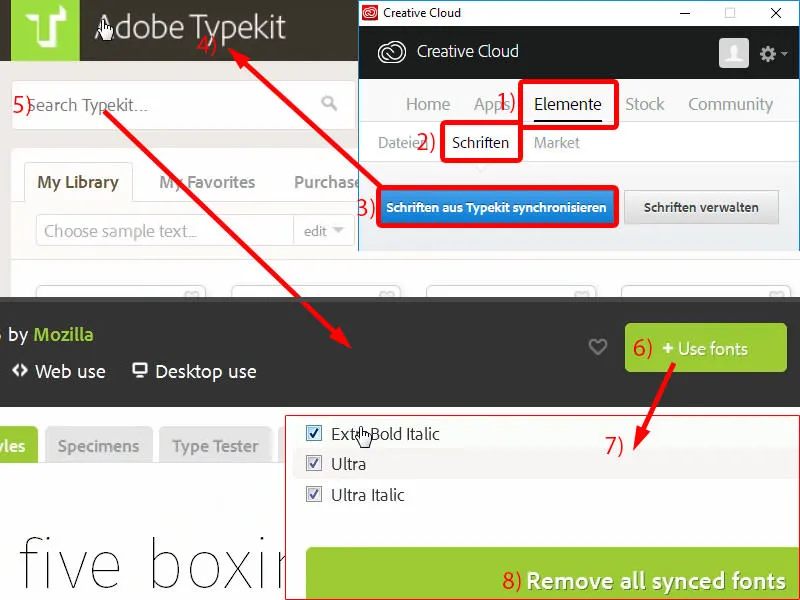
Task: Select the Elemente tab
Action: point(567,104)
